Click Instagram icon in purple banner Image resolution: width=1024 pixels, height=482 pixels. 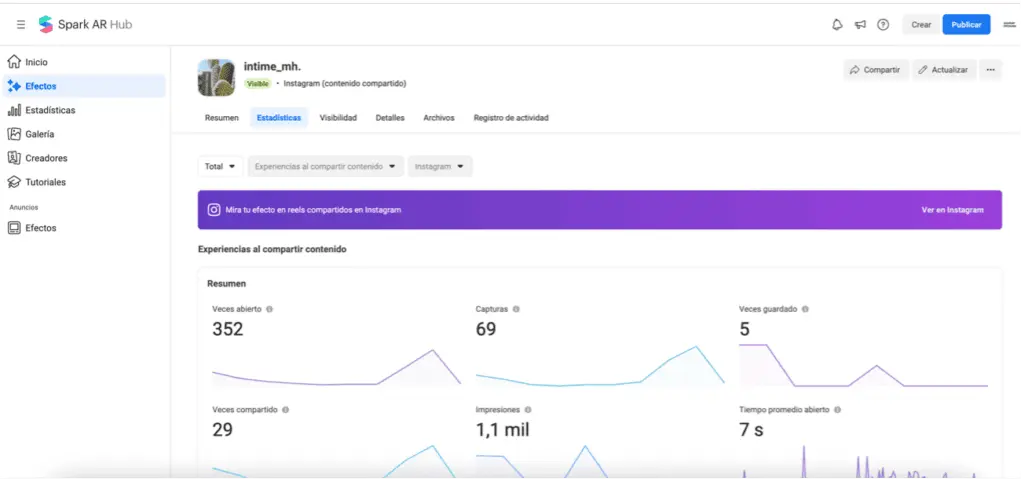[x=214, y=210]
